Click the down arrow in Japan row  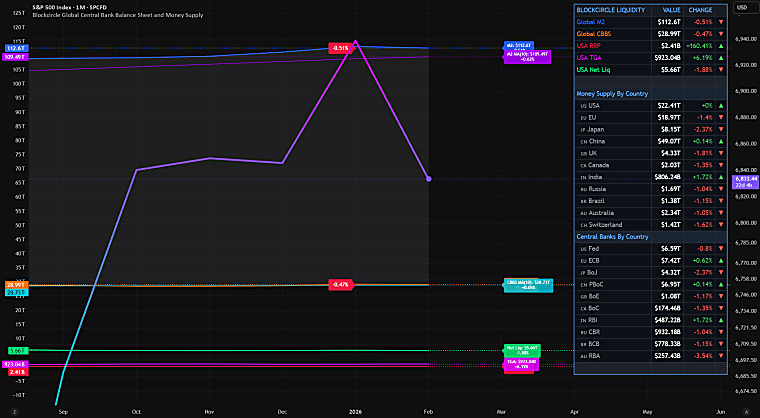721,129
